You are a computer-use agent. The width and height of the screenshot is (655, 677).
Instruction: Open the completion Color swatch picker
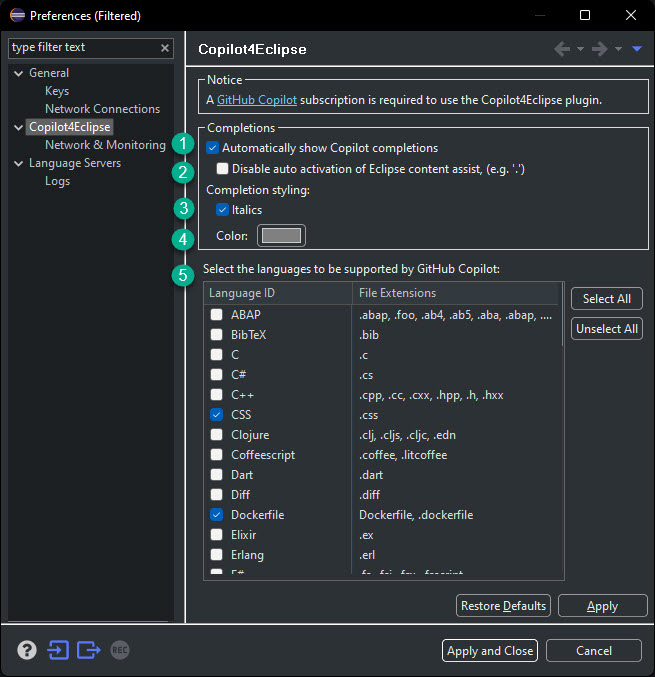[281, 236]
